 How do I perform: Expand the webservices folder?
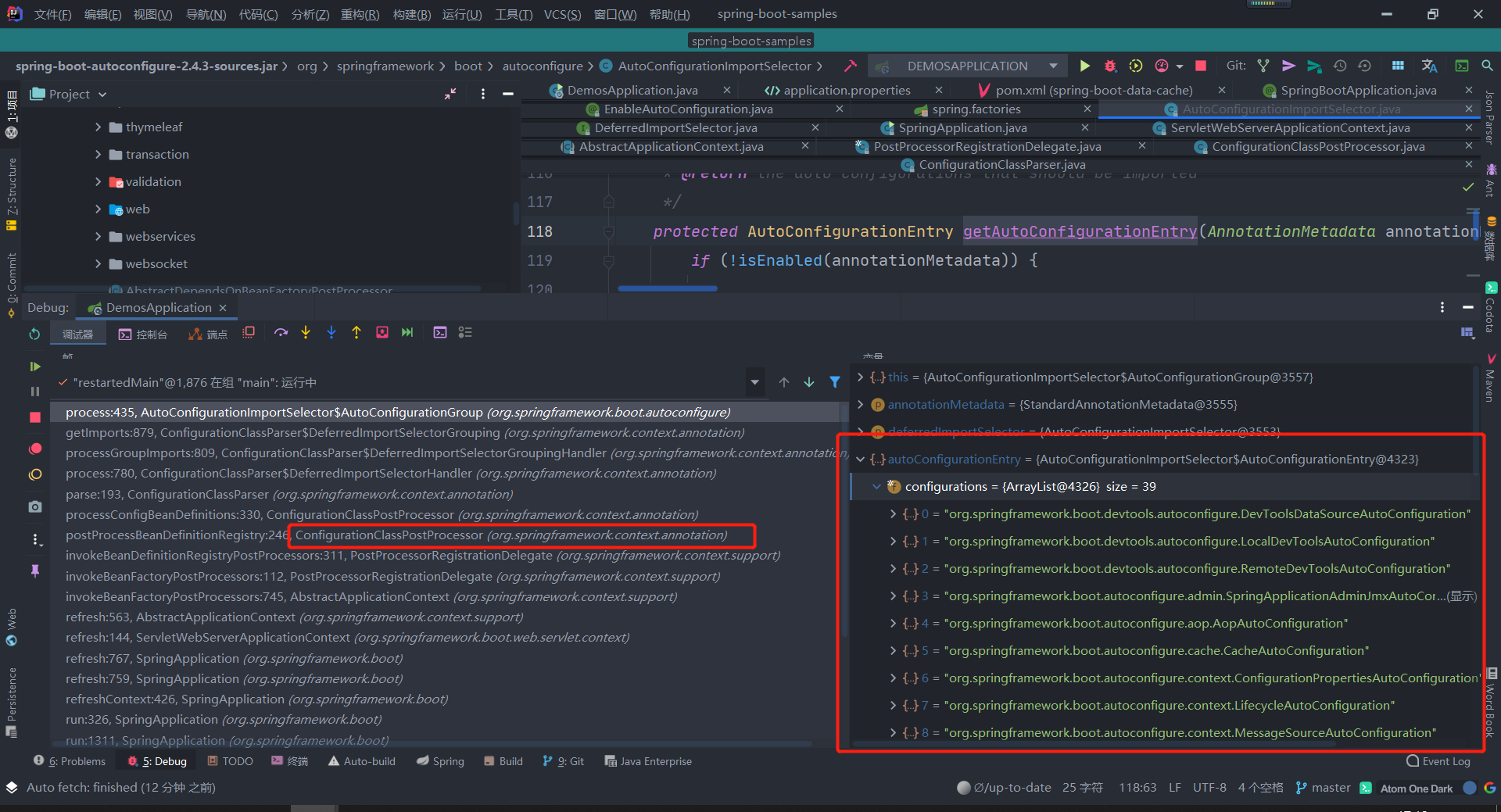pos(99,236)
